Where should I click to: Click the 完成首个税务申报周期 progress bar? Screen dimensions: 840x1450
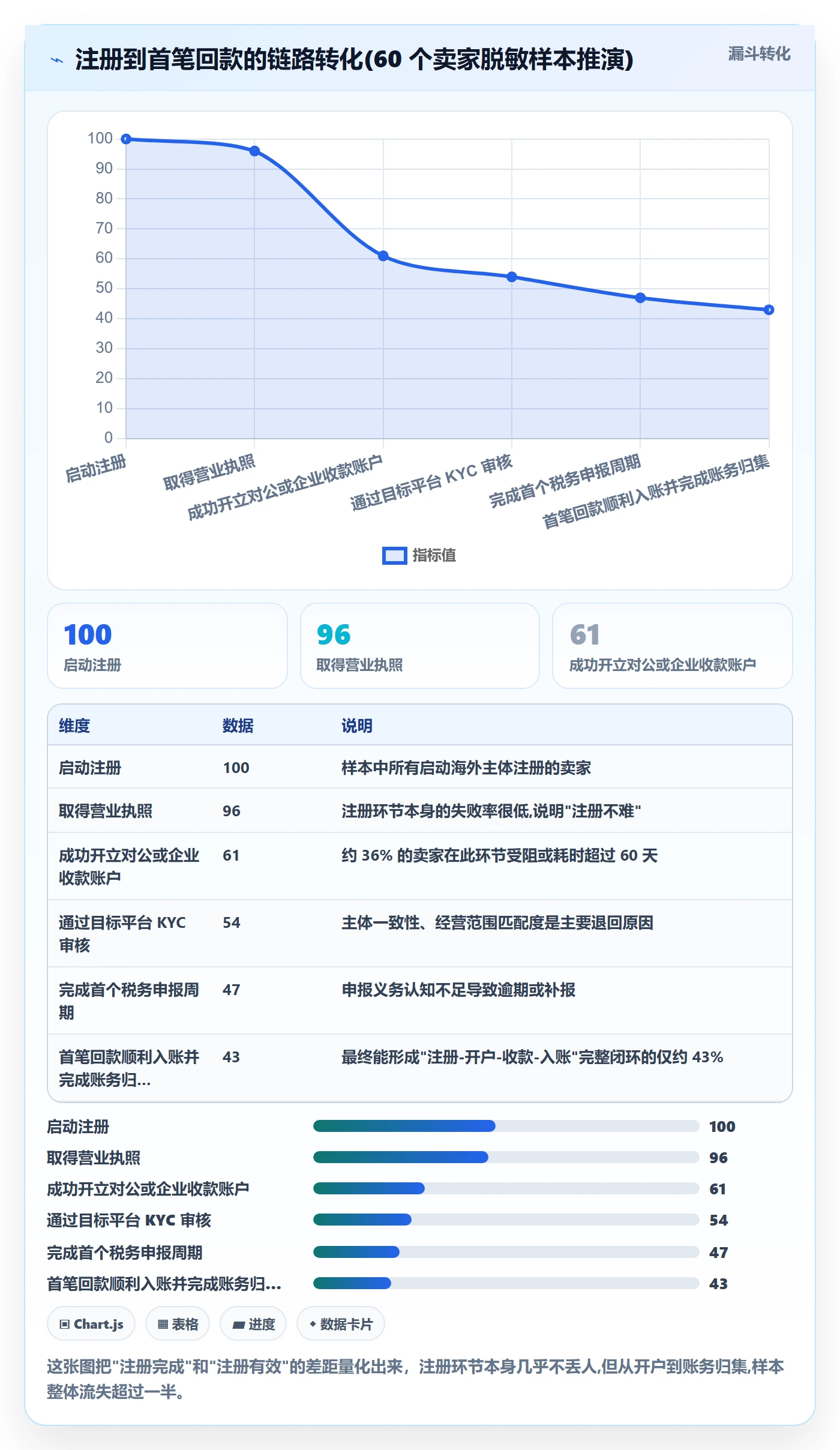point(506,1252)
